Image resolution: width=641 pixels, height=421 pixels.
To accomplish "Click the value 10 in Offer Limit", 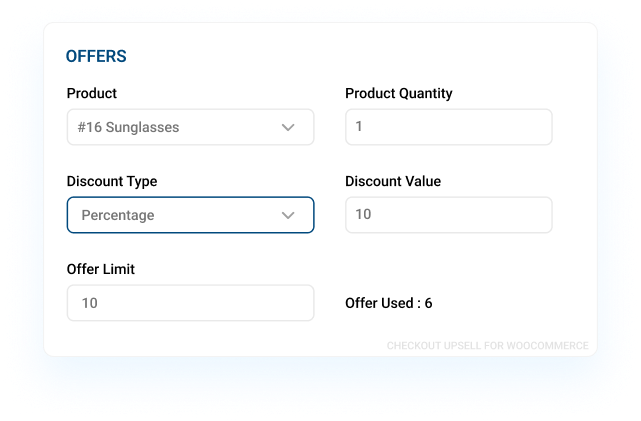I will pyautogui.click(x=90, y=303).
